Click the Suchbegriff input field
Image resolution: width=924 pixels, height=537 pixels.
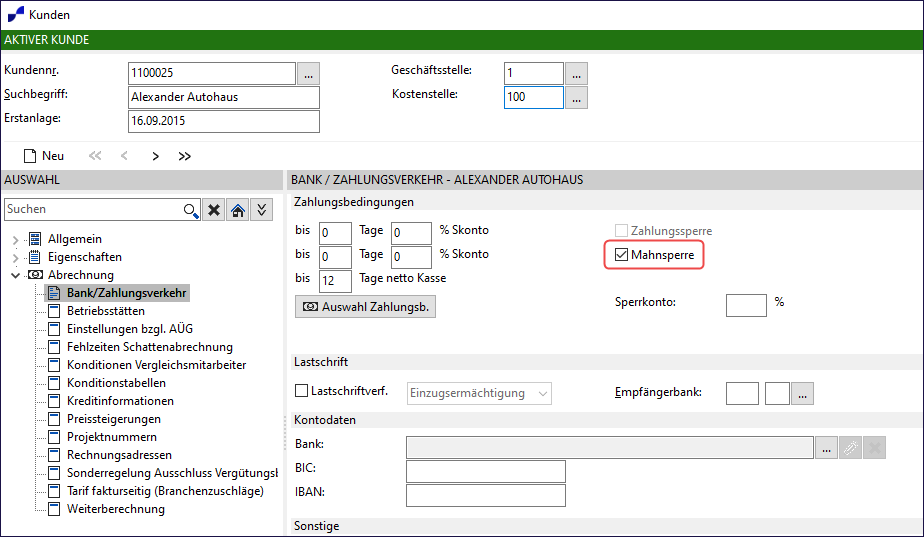pyautogui.click(x=224, y=97)
